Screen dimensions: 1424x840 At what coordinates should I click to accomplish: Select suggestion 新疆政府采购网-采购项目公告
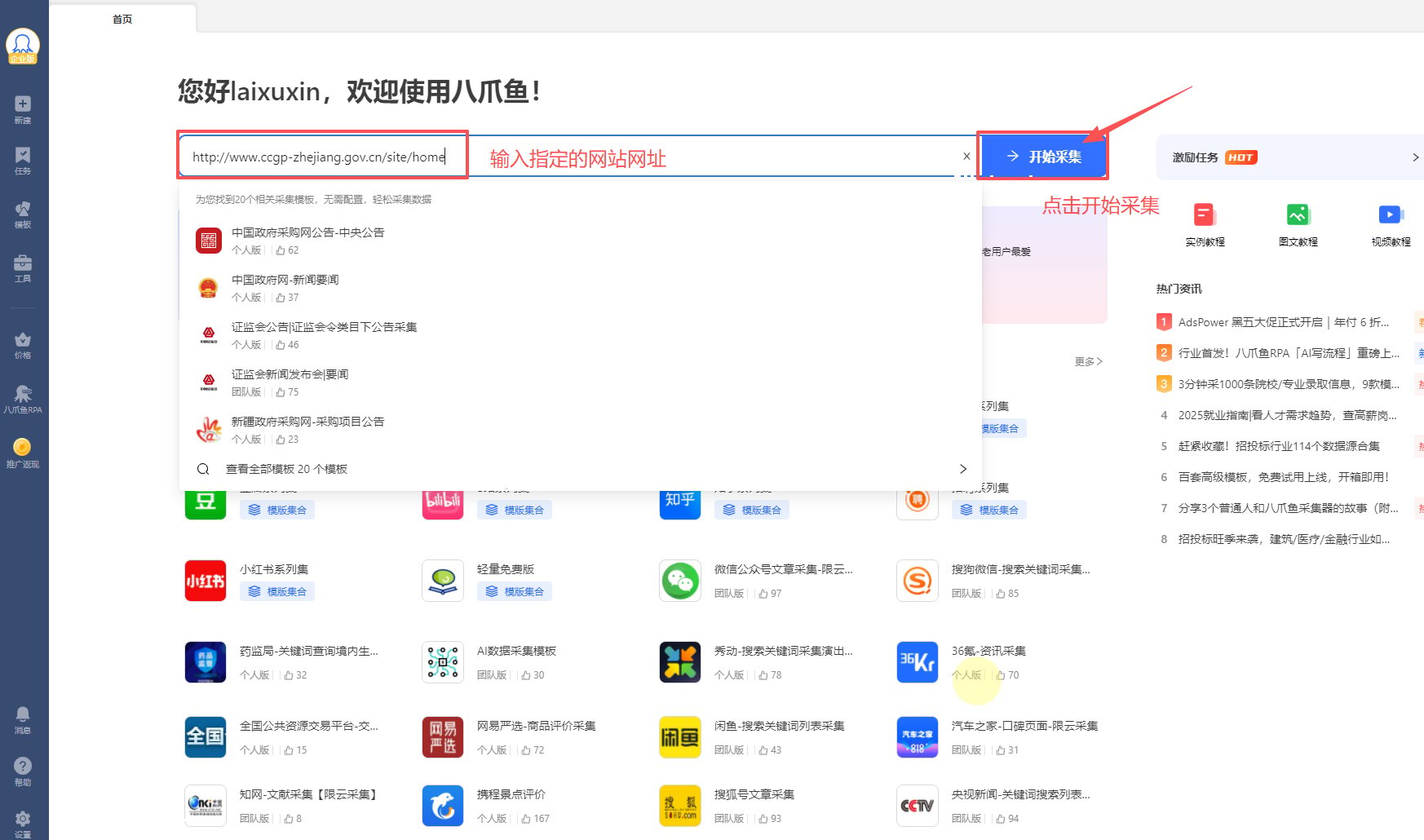pyautogui.click(x=580, y=430)
